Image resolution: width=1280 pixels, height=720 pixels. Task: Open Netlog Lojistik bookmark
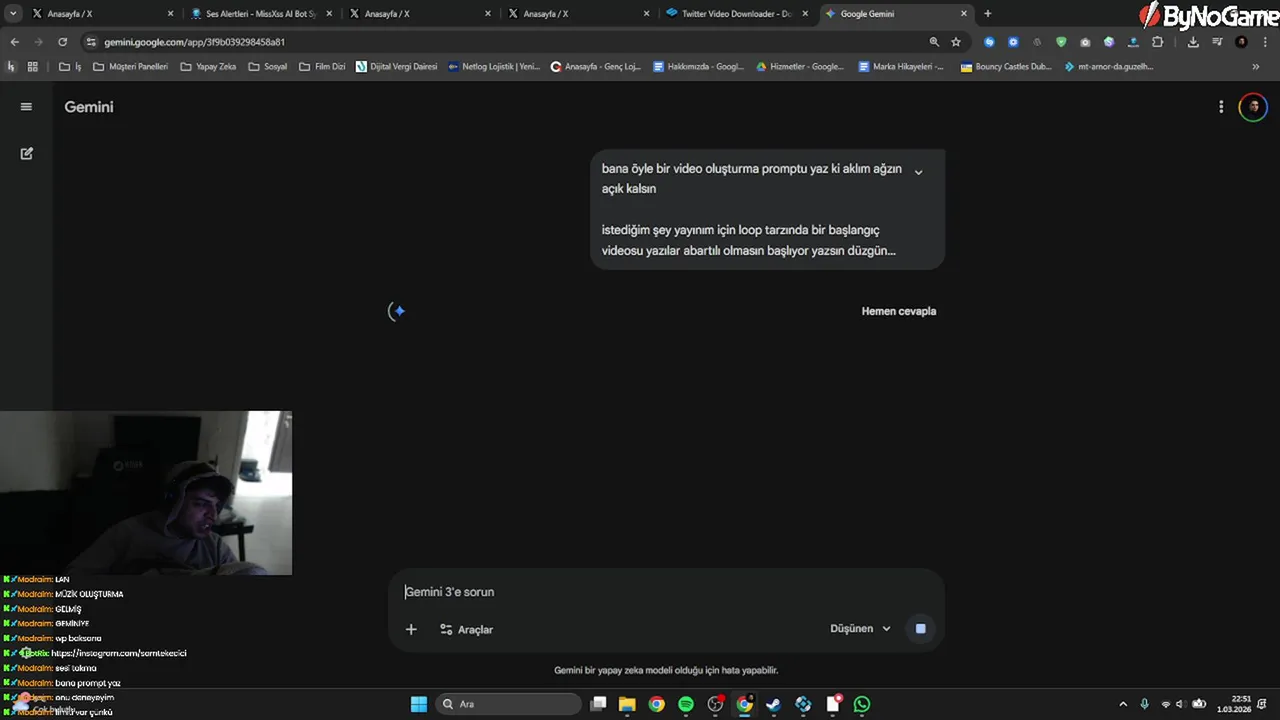coord(494,67)
